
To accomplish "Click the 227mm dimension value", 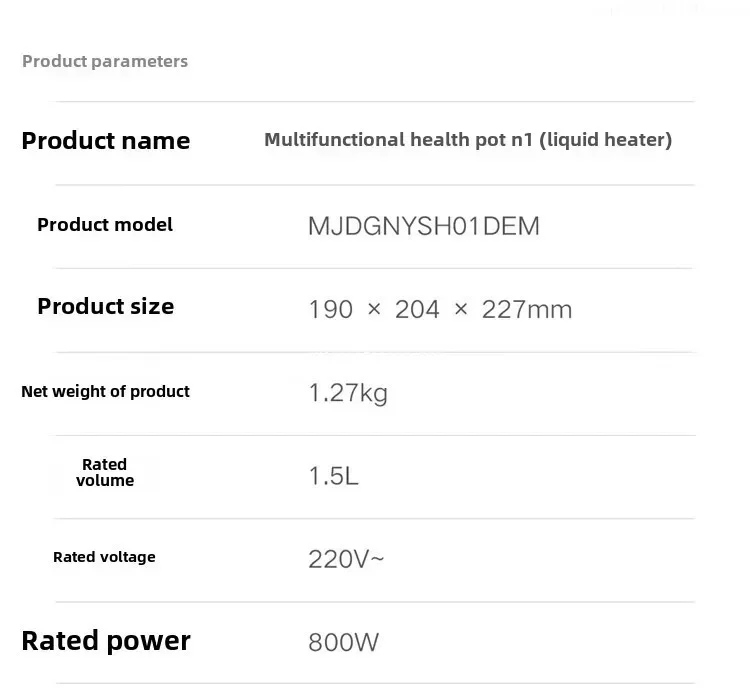I will click(x=526, y=309).
